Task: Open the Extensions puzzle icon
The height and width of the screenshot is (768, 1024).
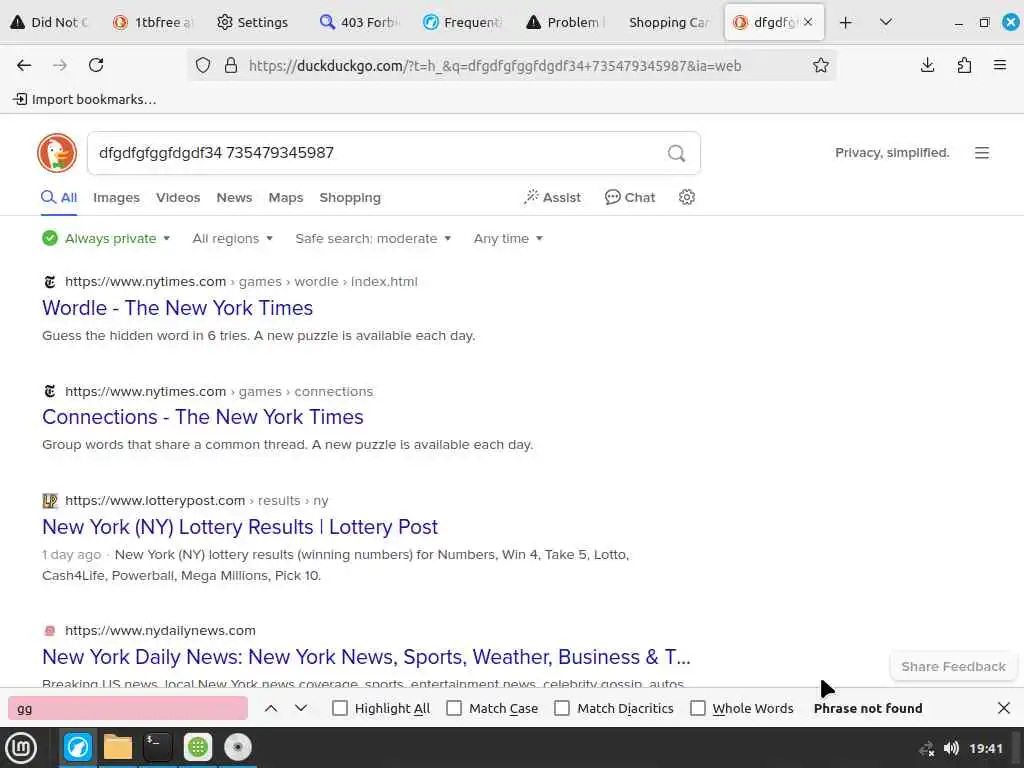Action: [964, 65]
